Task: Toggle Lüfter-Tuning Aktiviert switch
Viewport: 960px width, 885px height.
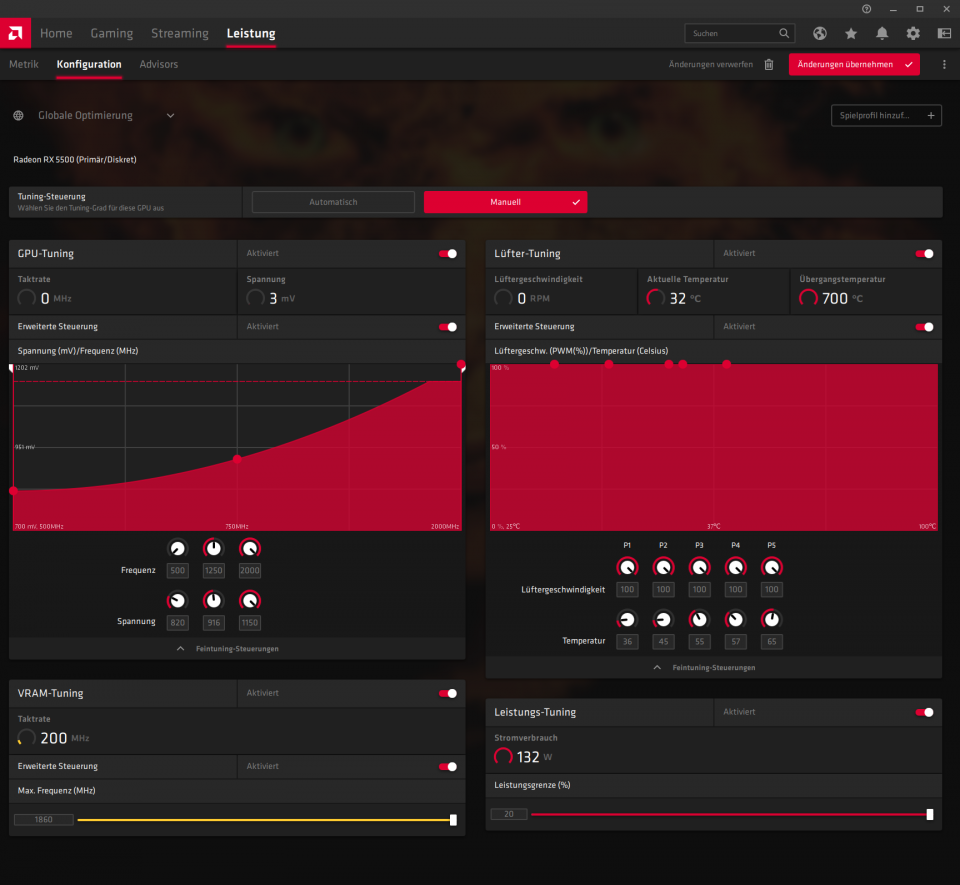Action: point(924,253)
